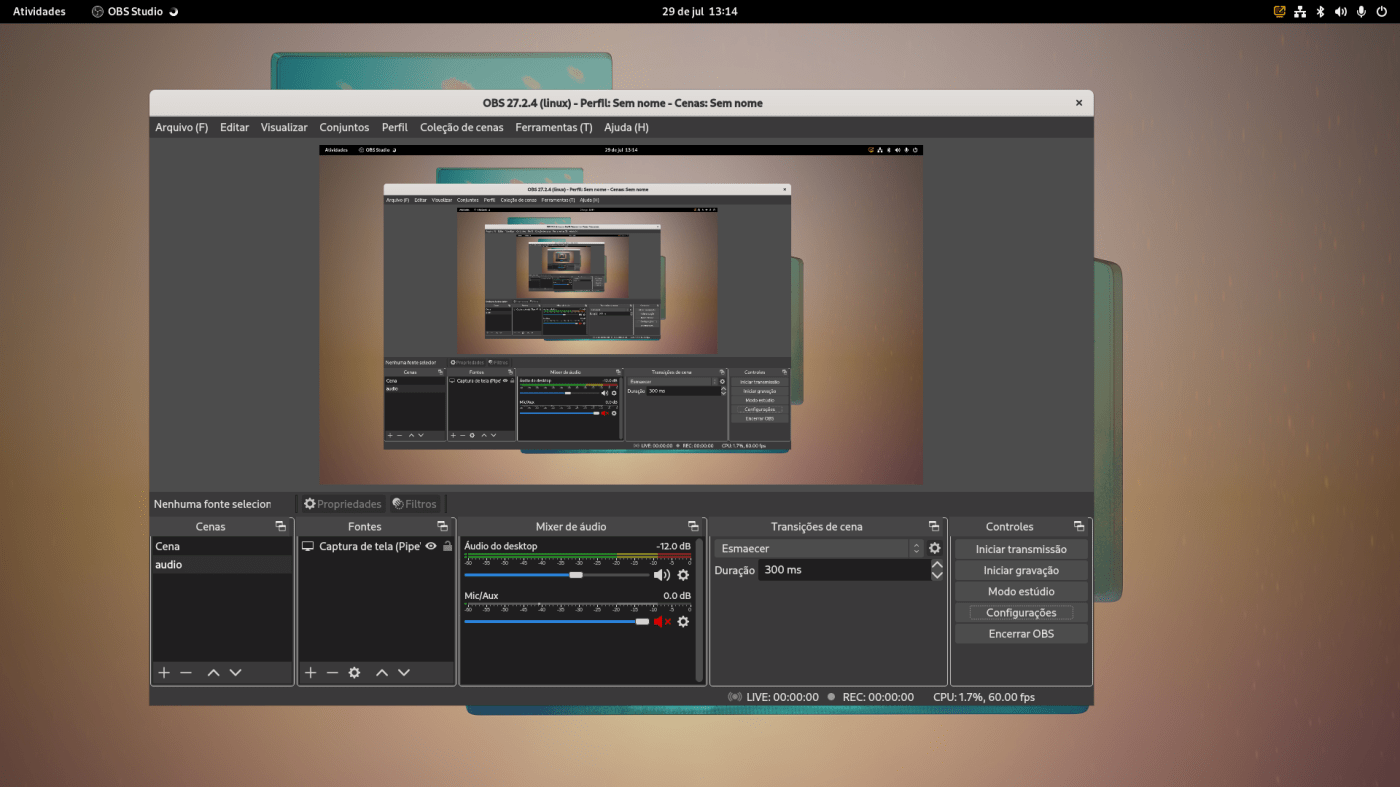Enable Modo estúdio
Viewport: 1400px width, 787px height.
point(1020,590)
